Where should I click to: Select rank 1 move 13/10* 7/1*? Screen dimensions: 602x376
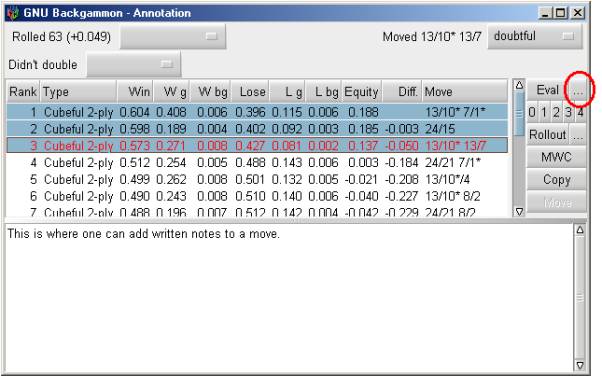click(x=257, y=112)
